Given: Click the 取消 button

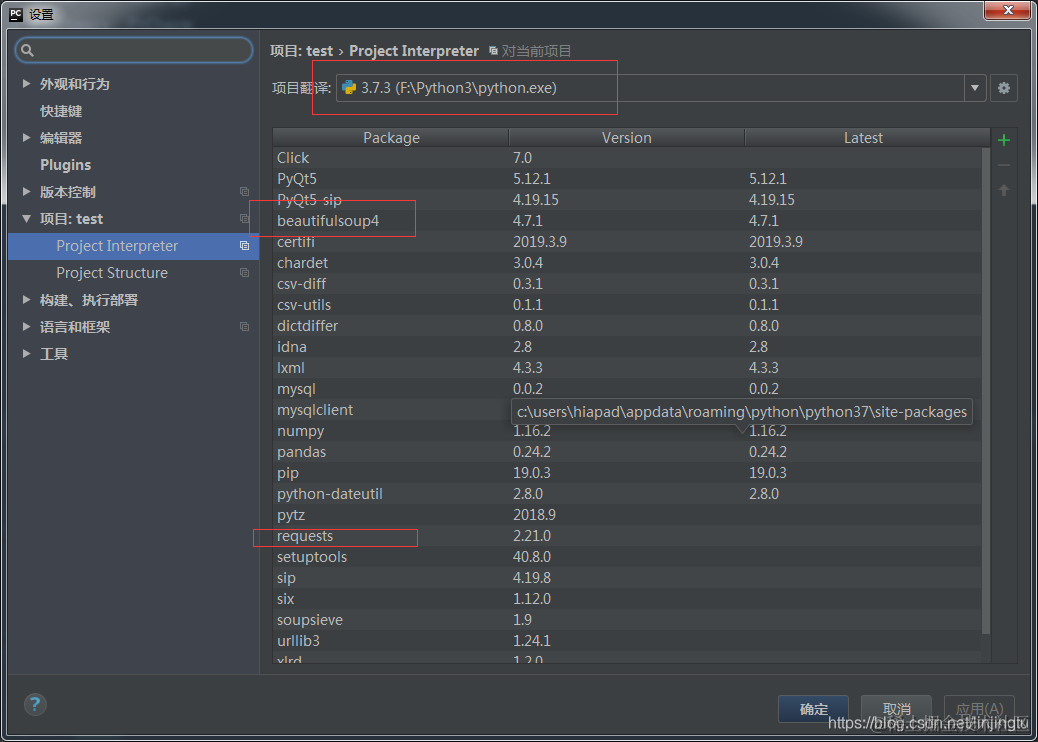Looking at the screenshot, I should (x=896, y=709).
